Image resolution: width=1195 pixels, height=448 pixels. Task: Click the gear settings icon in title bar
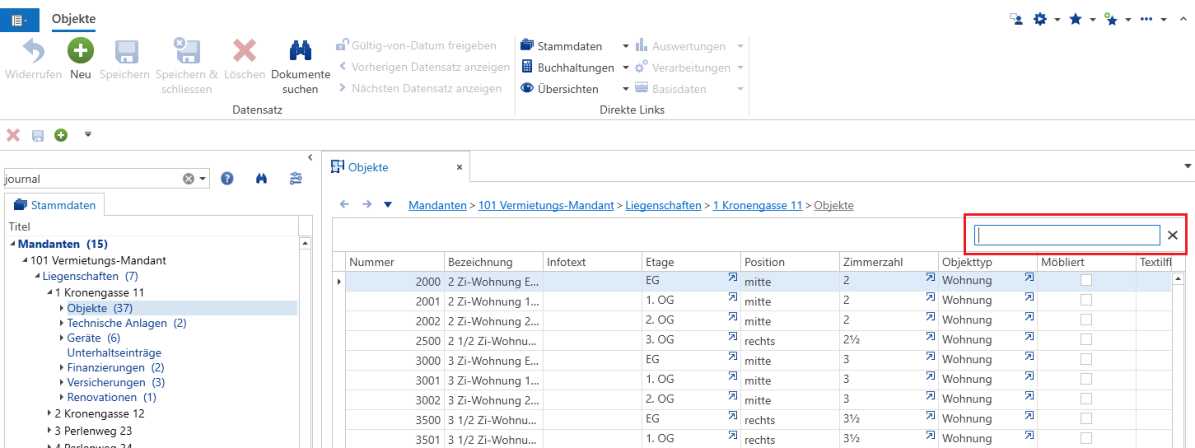point(1040,19)
